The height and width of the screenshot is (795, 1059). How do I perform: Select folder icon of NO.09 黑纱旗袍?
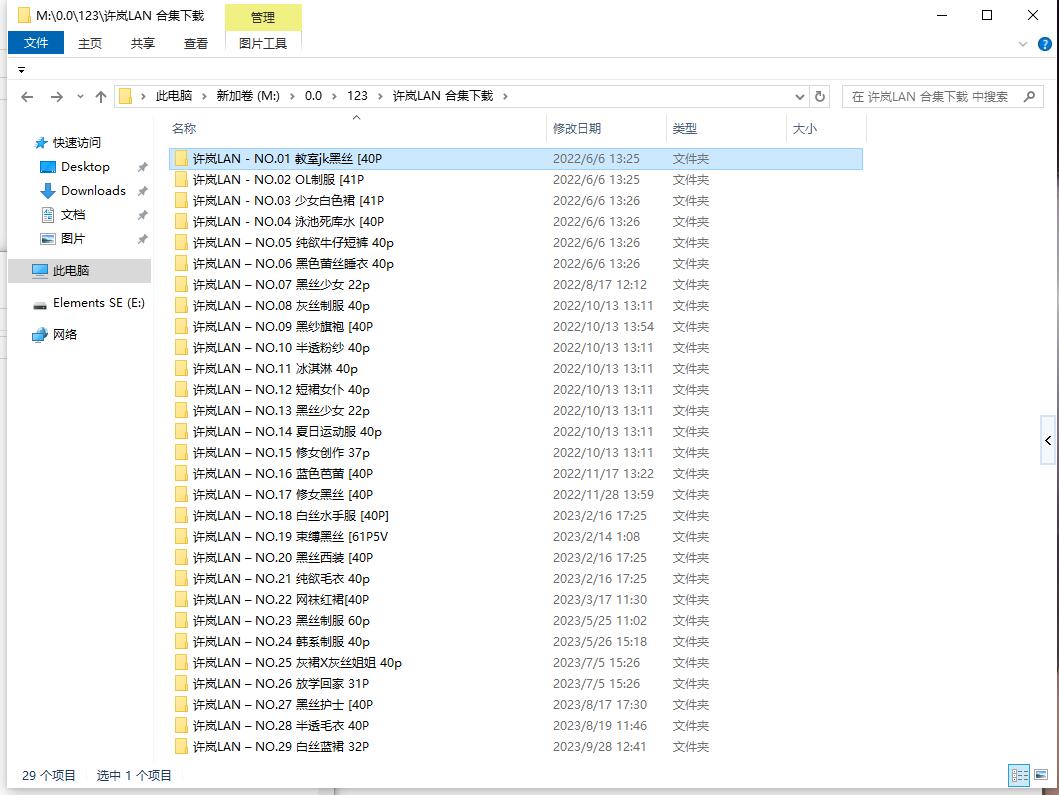point(181,326)
